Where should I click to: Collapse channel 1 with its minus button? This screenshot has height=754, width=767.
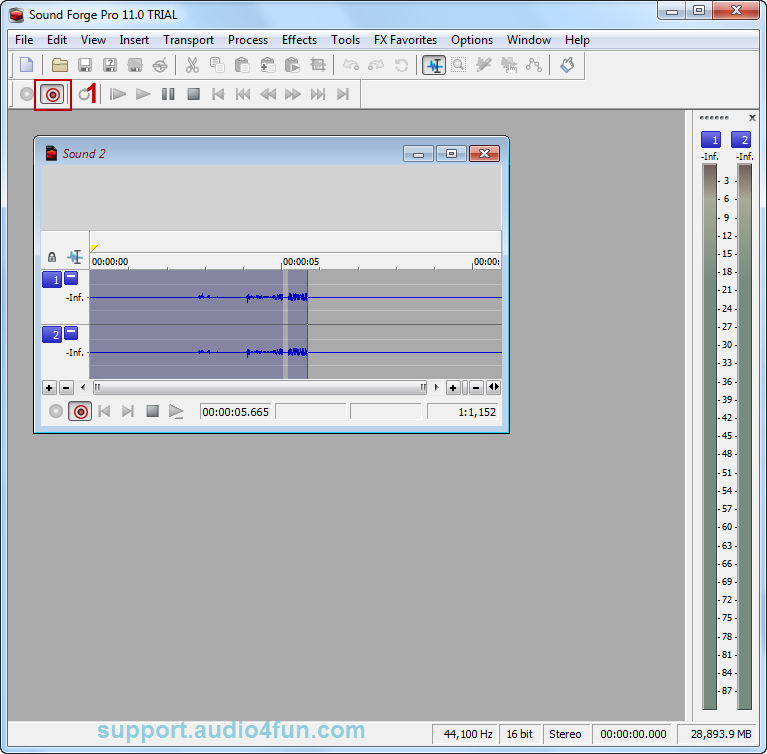tap(70, 279)
